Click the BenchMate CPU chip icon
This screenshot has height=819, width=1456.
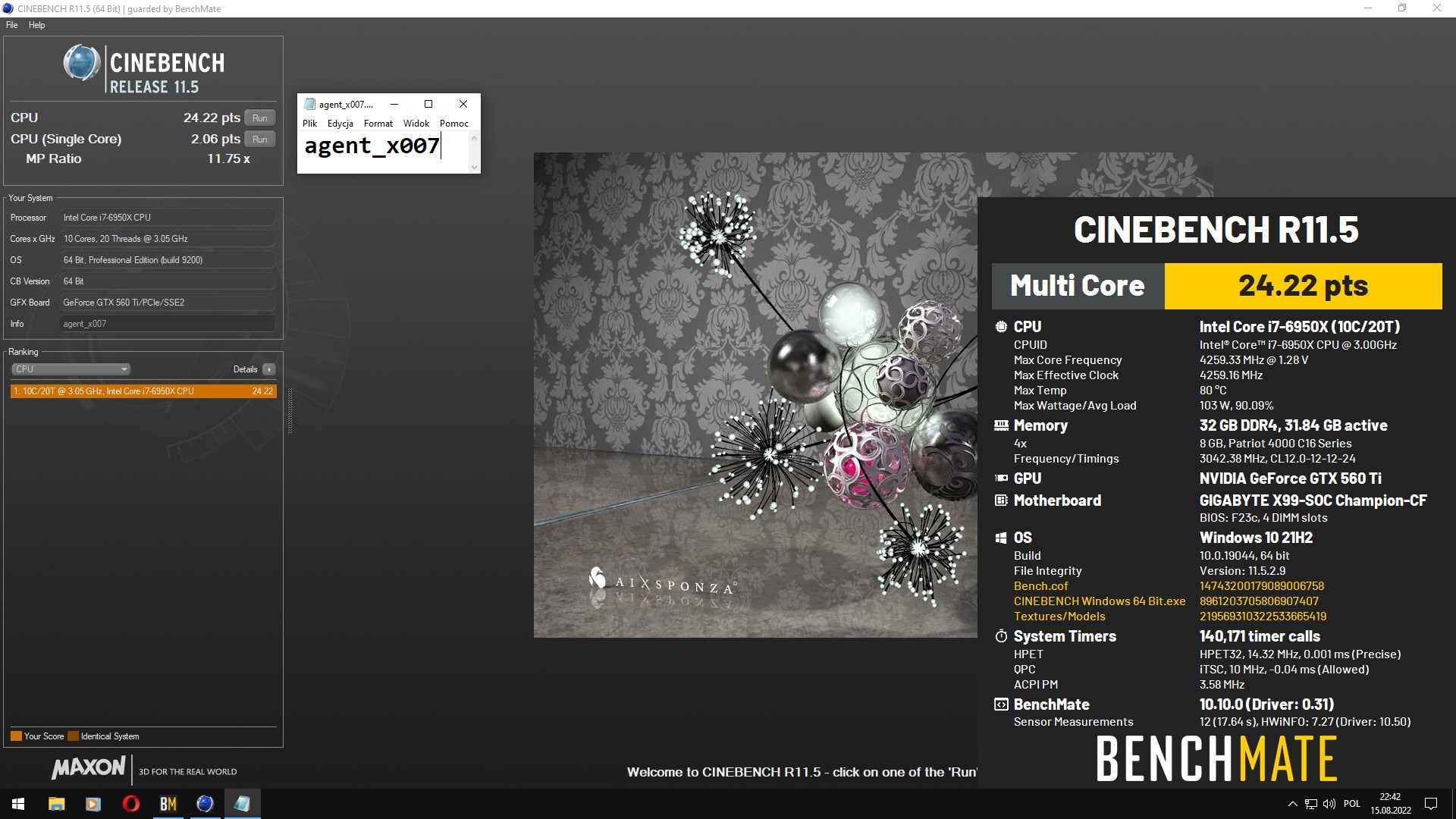point(1001,327)
